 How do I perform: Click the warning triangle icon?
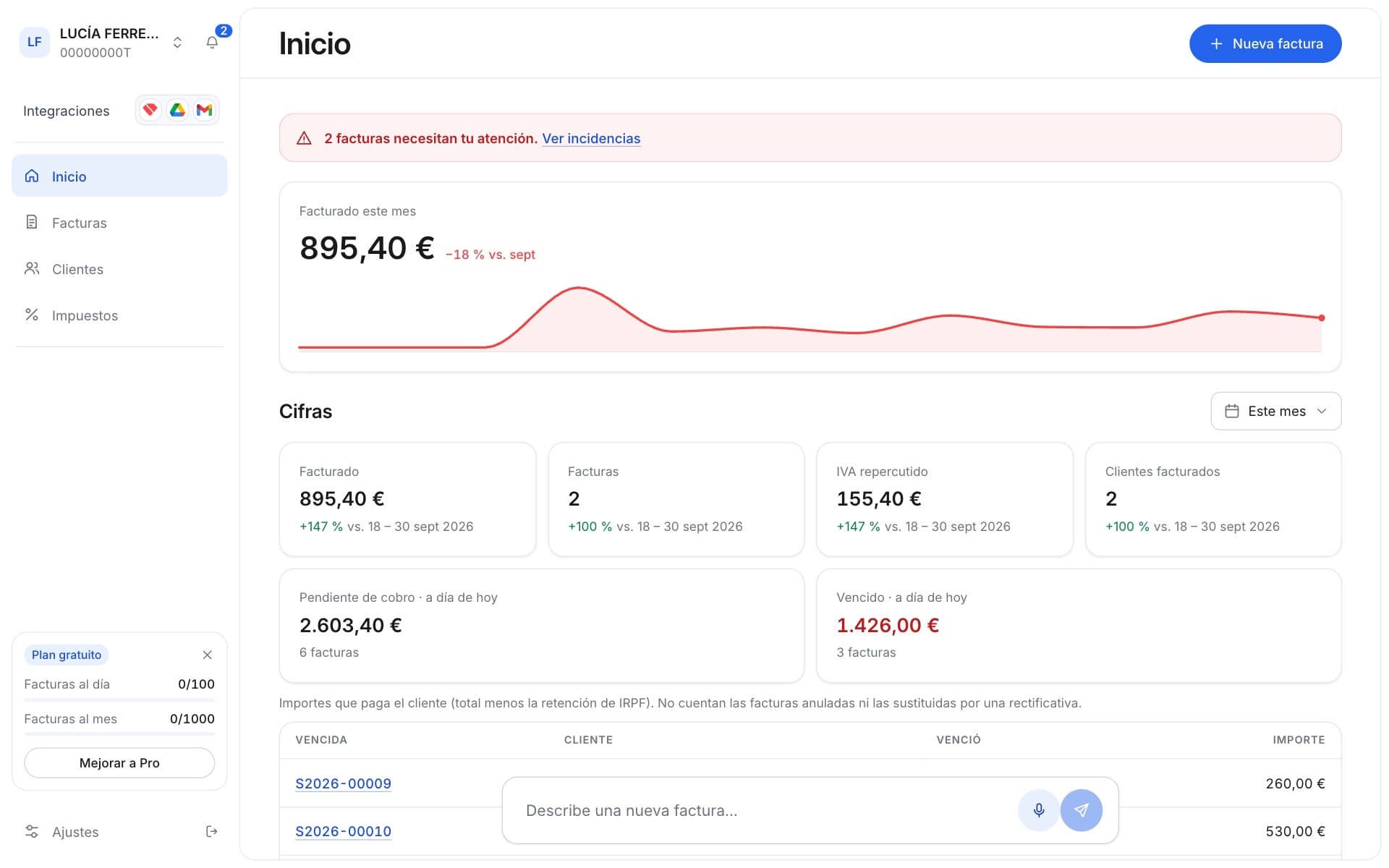tap(304, 138)
